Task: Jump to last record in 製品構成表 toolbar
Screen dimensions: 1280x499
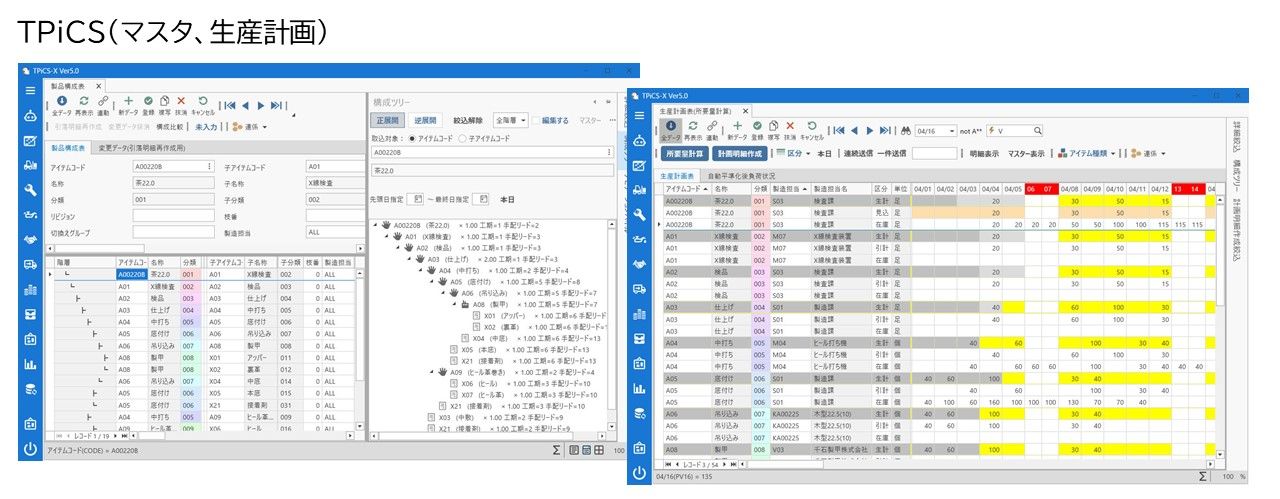Action: tap(276, 104)
